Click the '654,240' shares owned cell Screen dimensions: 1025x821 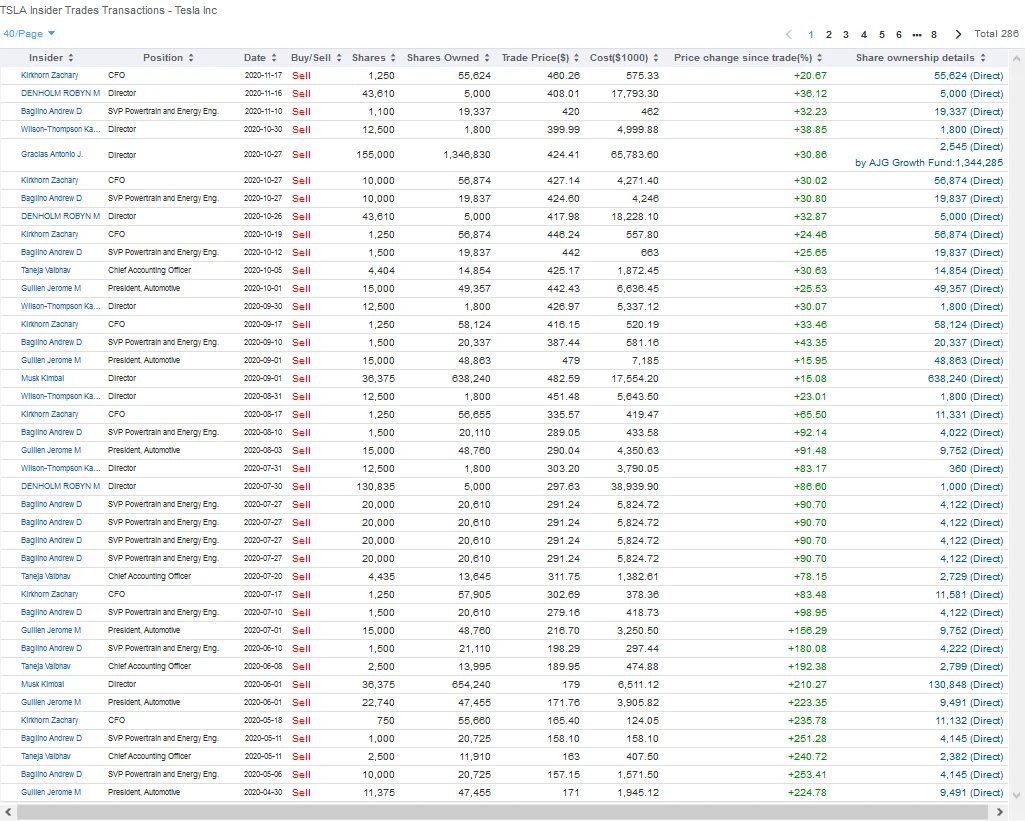[471, 684]
